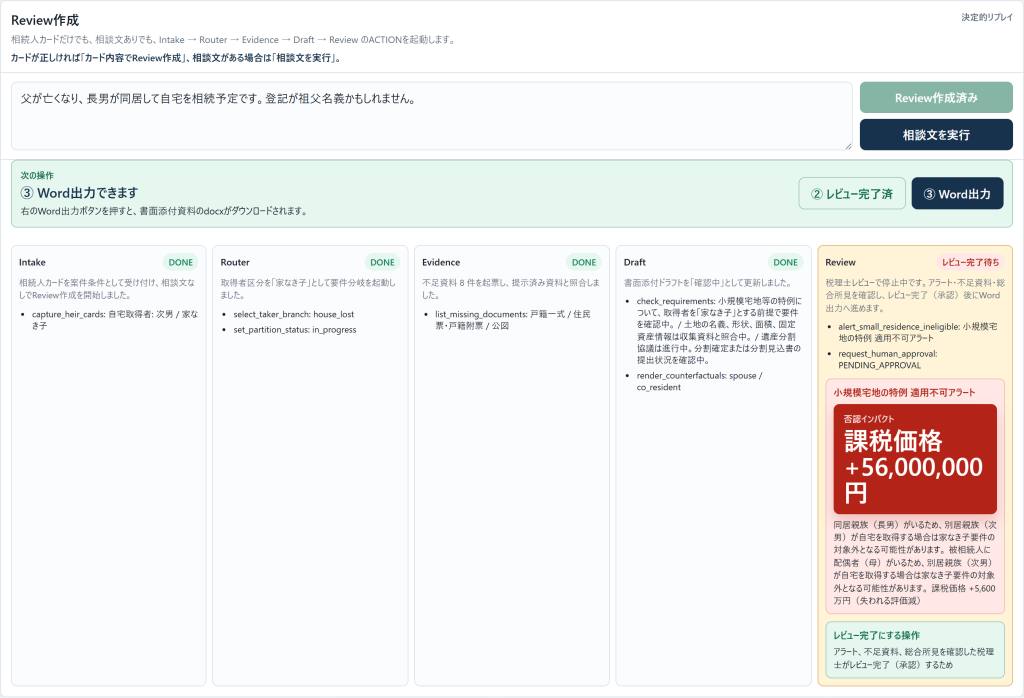Click the 決定的リプレイ label
Screen dimensions: 1024x698
point(987,17)
